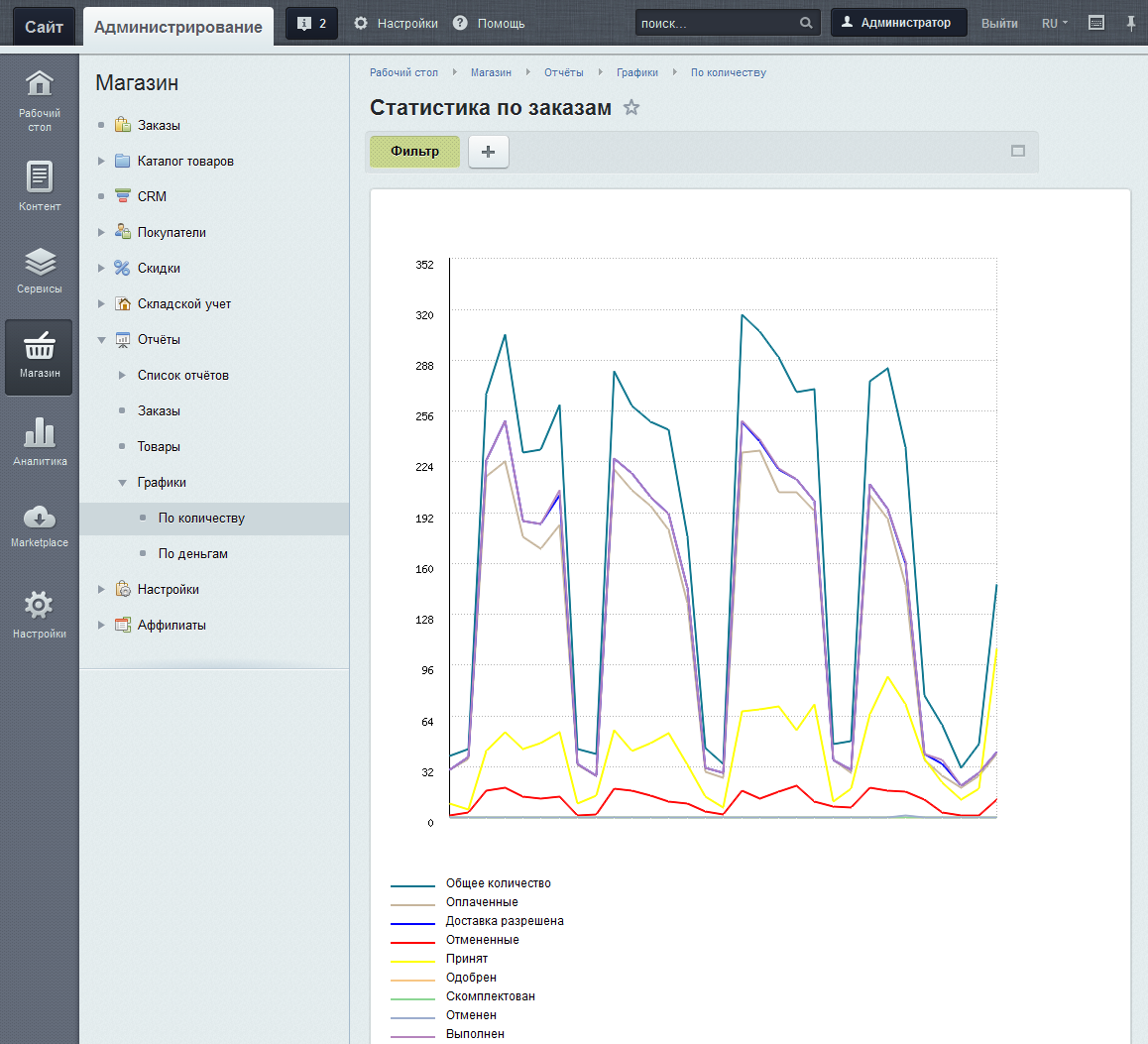Open Заказы under Отчёты
The image size is (1148, 1044).
click(x=159, y=410)
